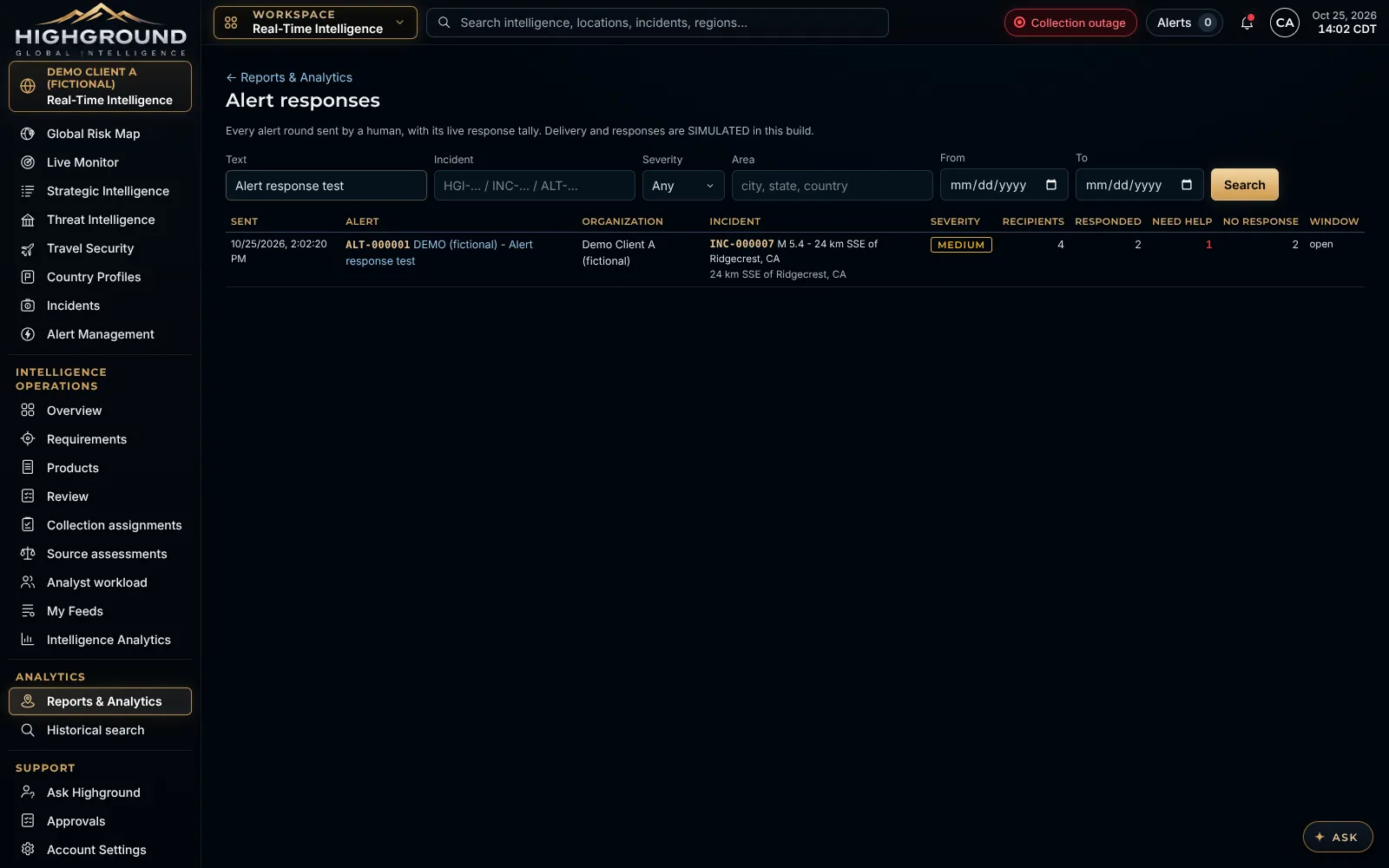Click the sent time 10/25/2026, 2:02:20 PM
This screenshot has height=868, width=1389.
(279, 252)
